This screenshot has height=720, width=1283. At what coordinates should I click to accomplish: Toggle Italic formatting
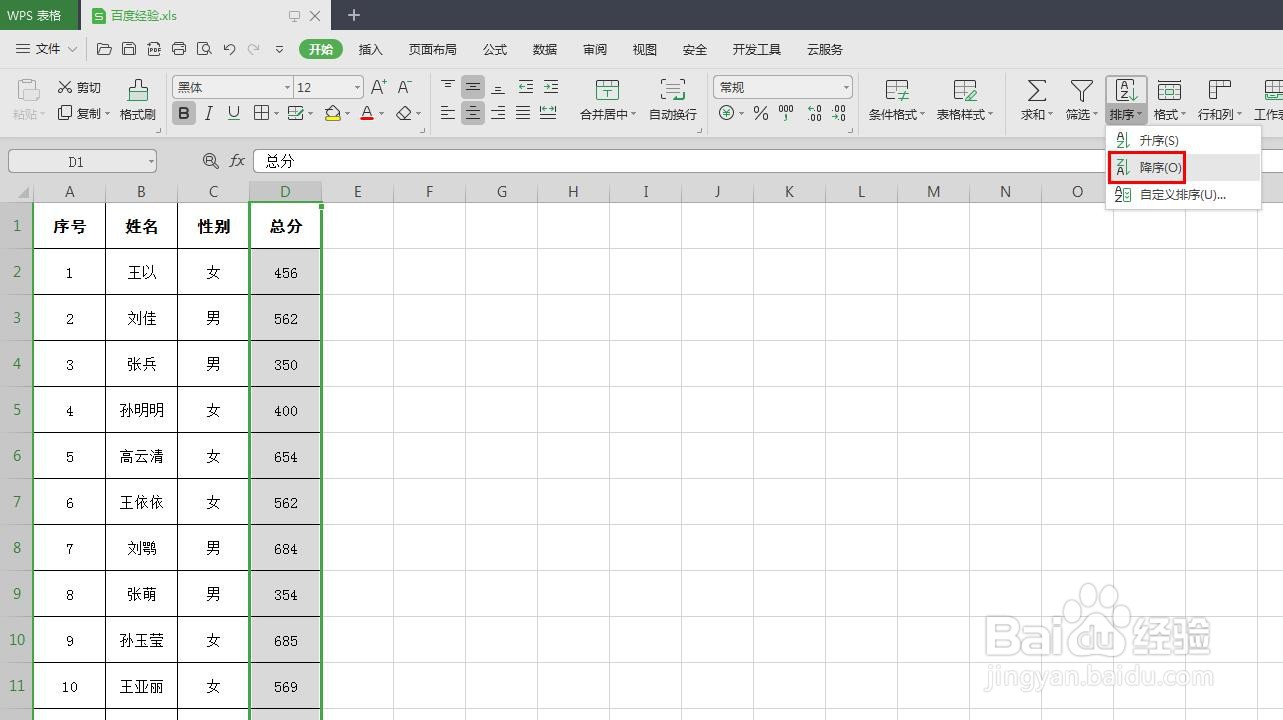coord(209,113)
